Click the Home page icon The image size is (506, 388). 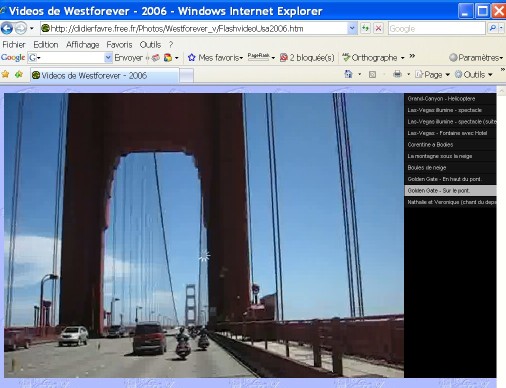(348, 74)
